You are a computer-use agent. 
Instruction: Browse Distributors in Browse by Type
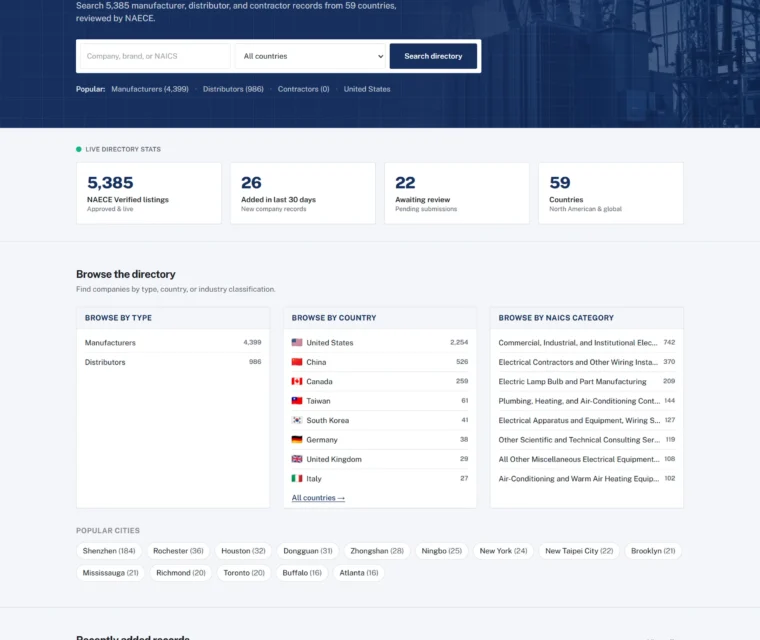[173, 362]
